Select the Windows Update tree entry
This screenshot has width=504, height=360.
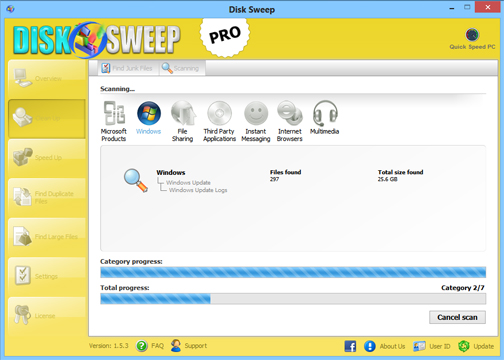pos(188,183)
